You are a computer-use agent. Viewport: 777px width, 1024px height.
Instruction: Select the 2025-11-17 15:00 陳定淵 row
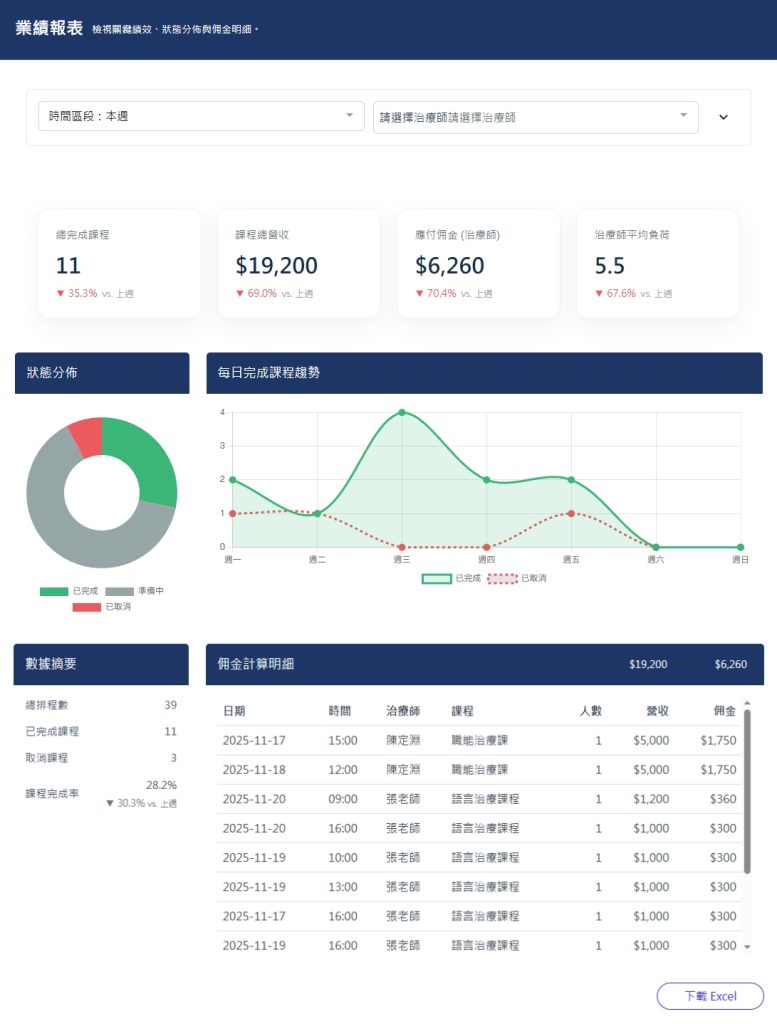[x=480, y=741]
